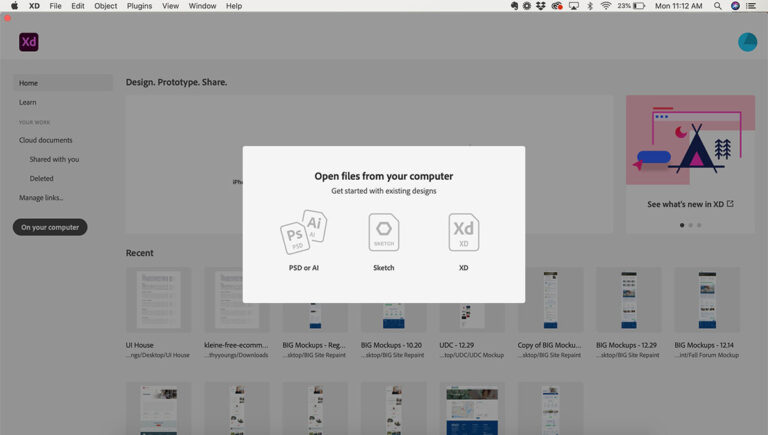Select the second carousel dot
The height and width of the screenshot is (435, 768).
[x=691, y=225]
